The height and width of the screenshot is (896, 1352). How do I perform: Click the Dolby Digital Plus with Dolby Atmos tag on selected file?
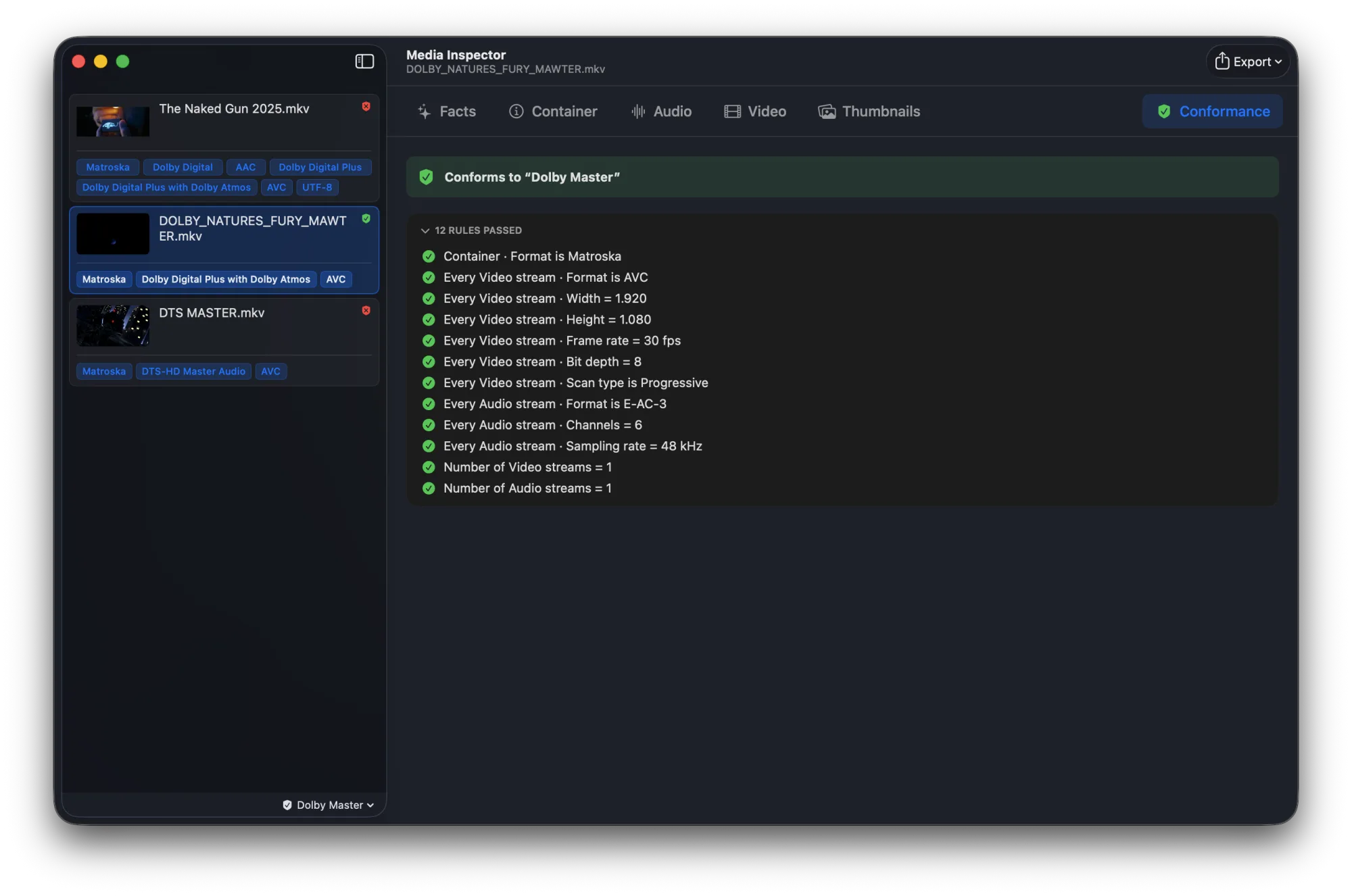pyautogui.click(x=226, y=279)
